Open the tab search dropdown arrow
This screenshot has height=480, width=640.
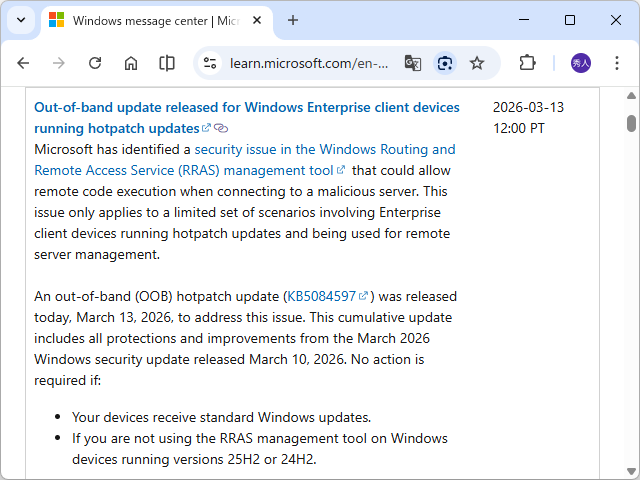tap(21, 20)
